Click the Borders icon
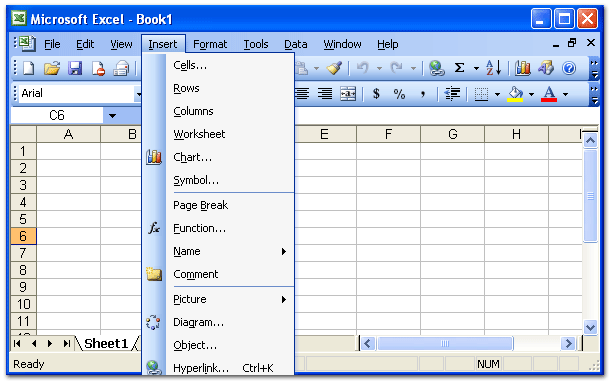The width and height of the screenshot is (612, 384). tap(481, 94)
